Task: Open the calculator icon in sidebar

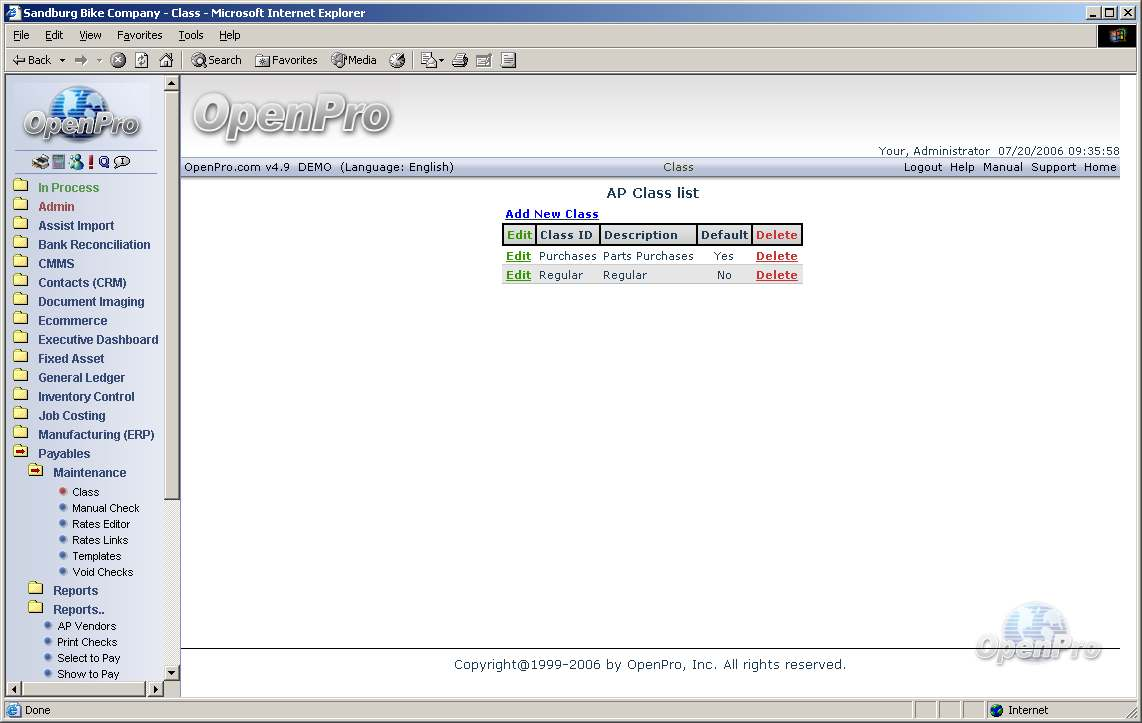Action: tap(59, 162)
